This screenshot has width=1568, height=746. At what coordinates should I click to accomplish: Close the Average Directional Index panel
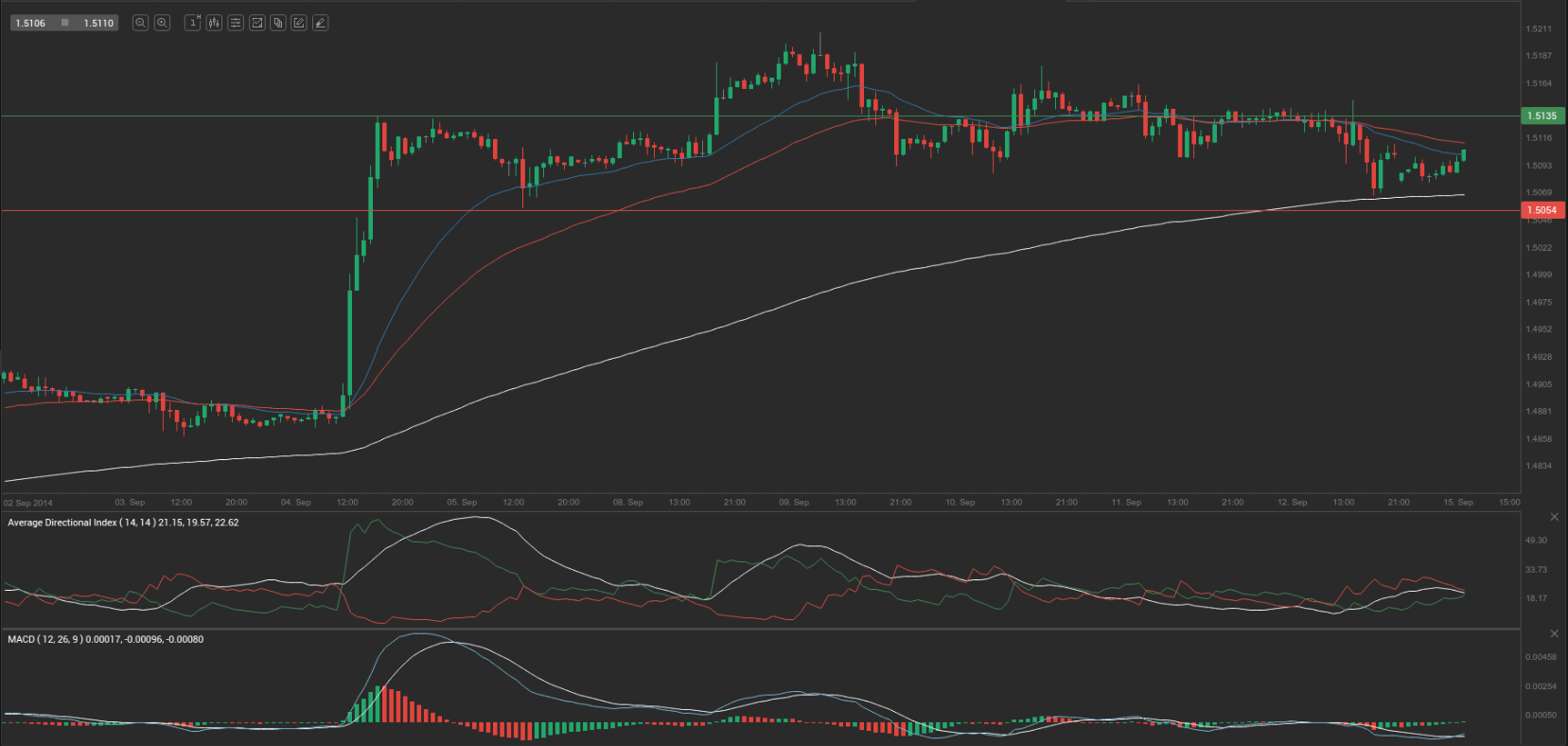coord(1554,517)
